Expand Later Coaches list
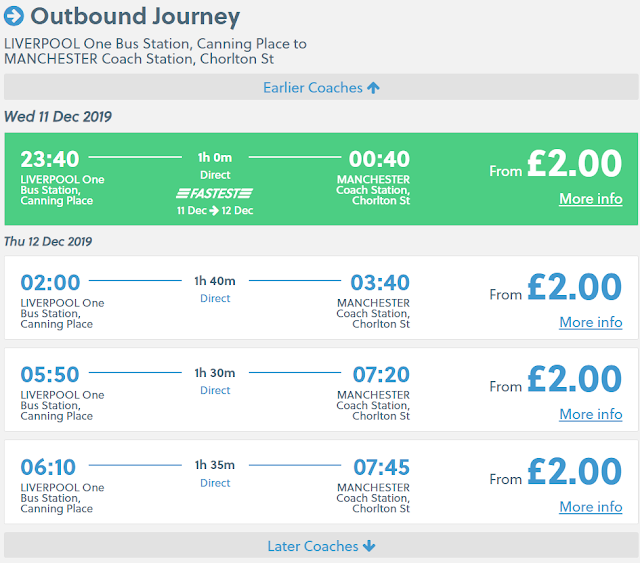Image resolution: width=640 pixels, height=563 pixels. click(x=321, y=546)
